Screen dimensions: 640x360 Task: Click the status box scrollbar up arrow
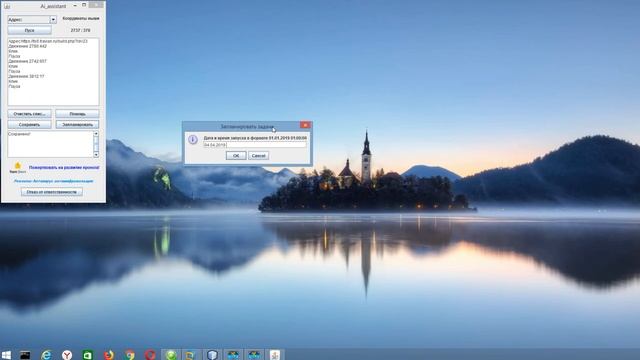click(x=96, y=134)
